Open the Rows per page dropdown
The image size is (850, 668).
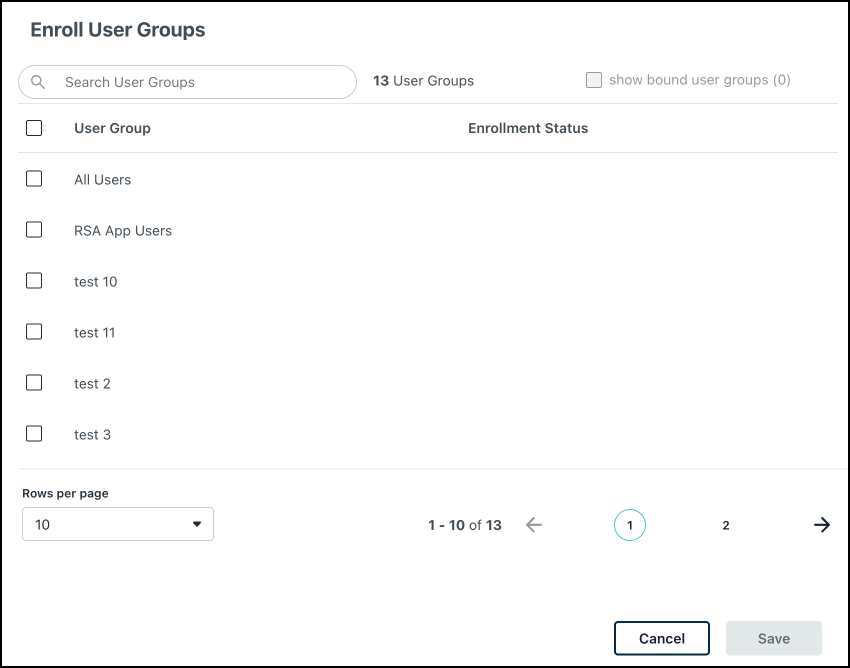point(117,524)
